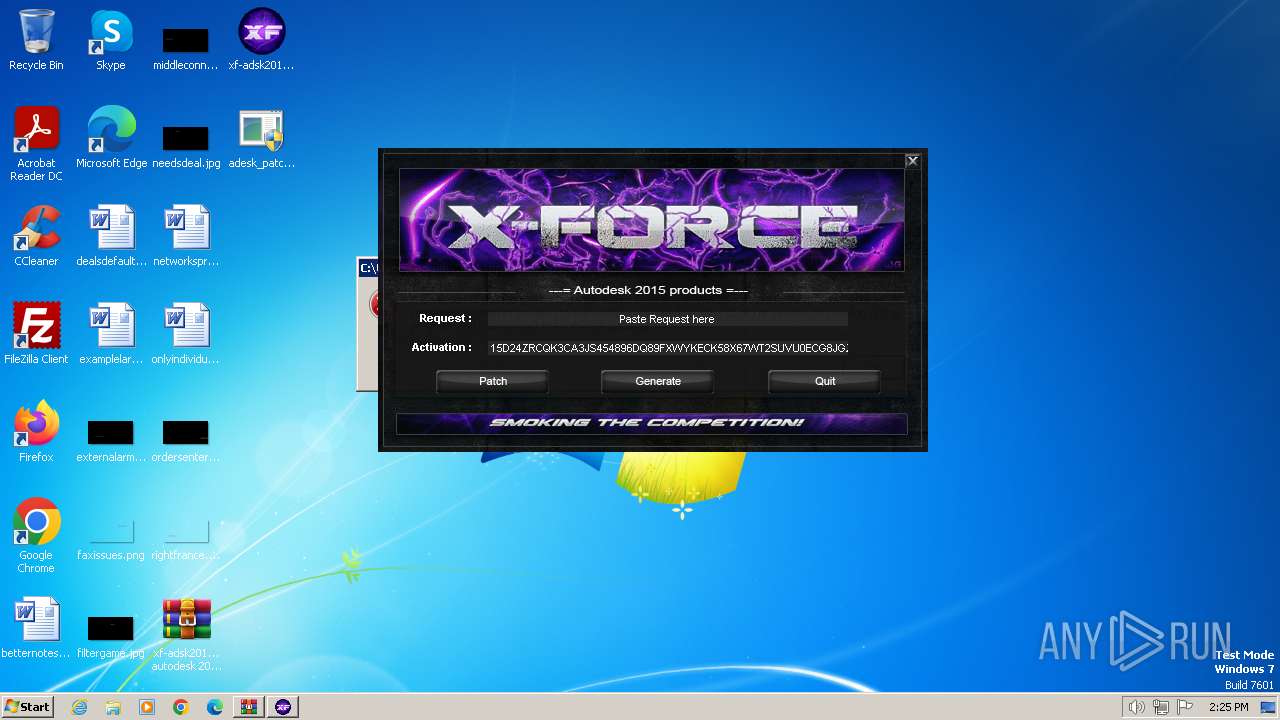
Task: Open needsdeal.jpg image file
Action: 186,146
